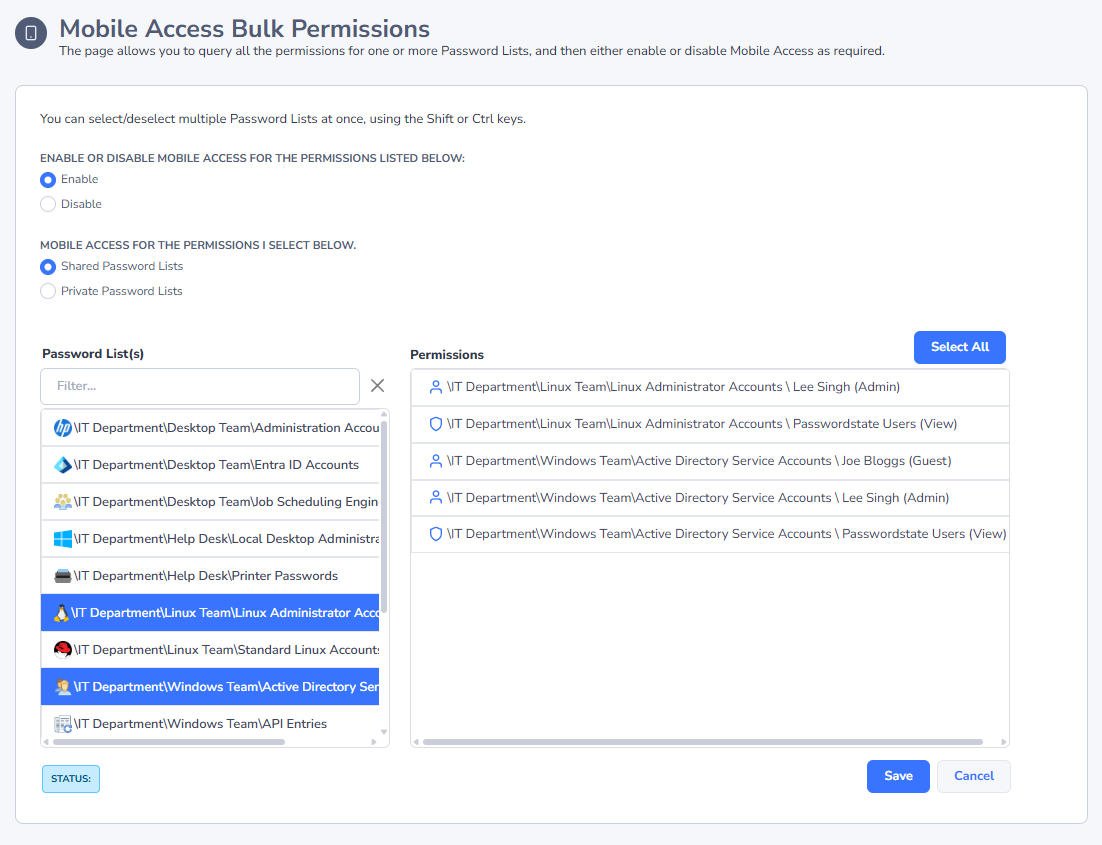Select Entra ID Accounts password list
This screenshot has width=1102, height=845.
pyautogui.click(x=210, y=465)
